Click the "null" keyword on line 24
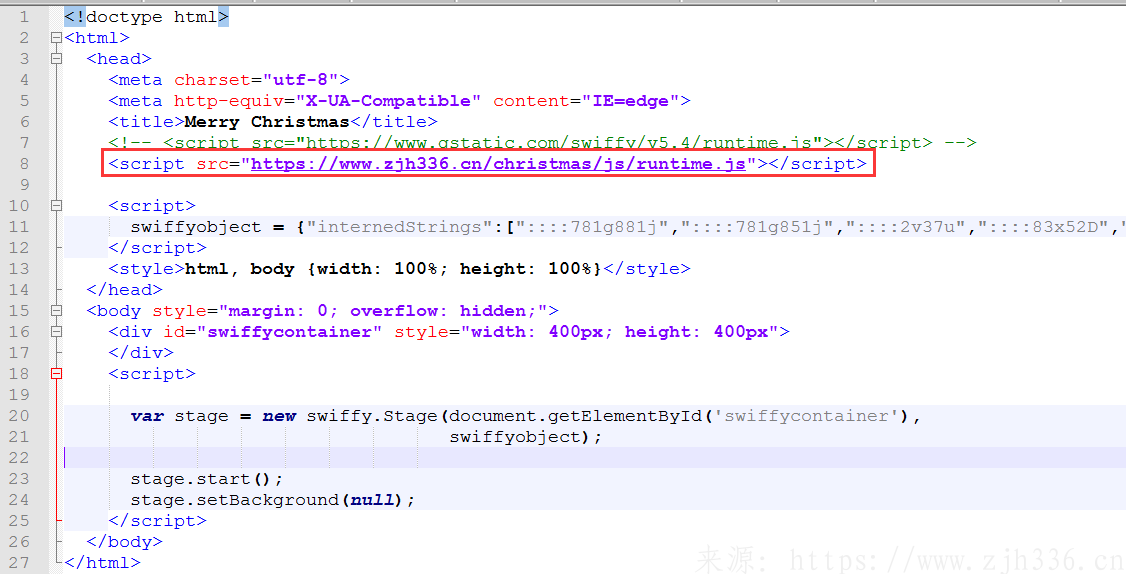Viewport: 1126px width, 574px height. pyautogui.click(x=372, y=499)
